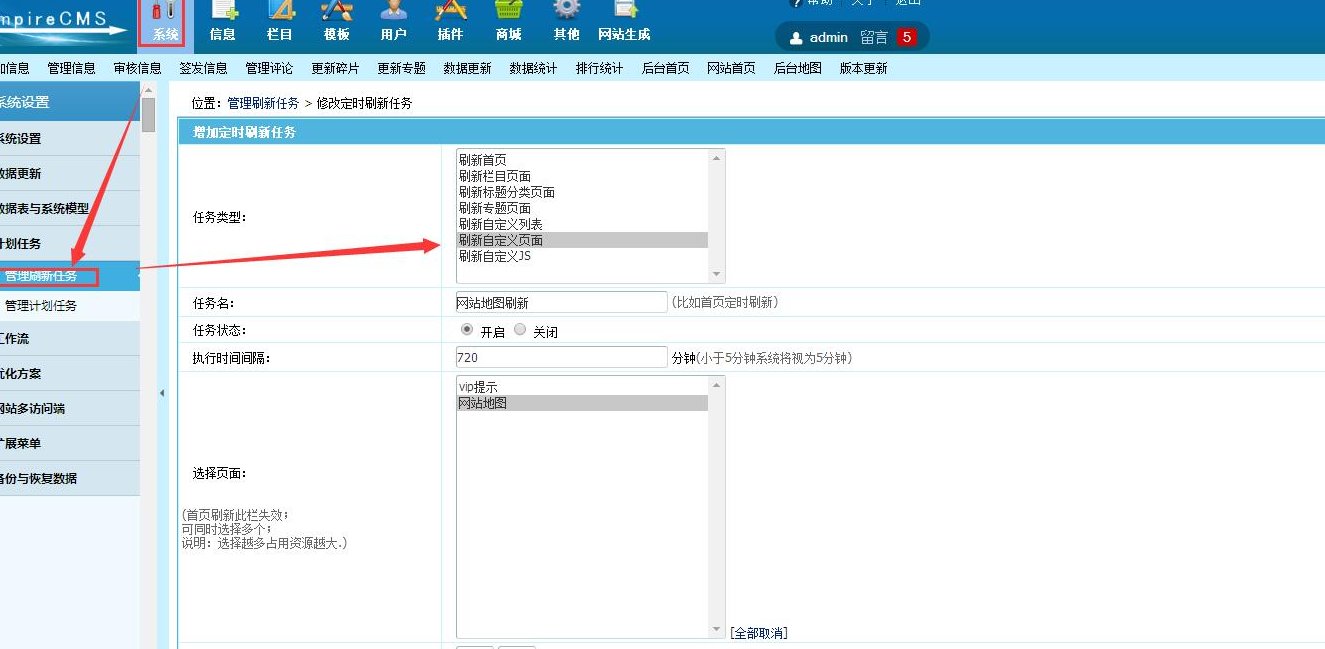Image resolution: width=1325 pixels, height=649 pixels.
Task: Click the admin user icon
Action: [x=796, y=38]
